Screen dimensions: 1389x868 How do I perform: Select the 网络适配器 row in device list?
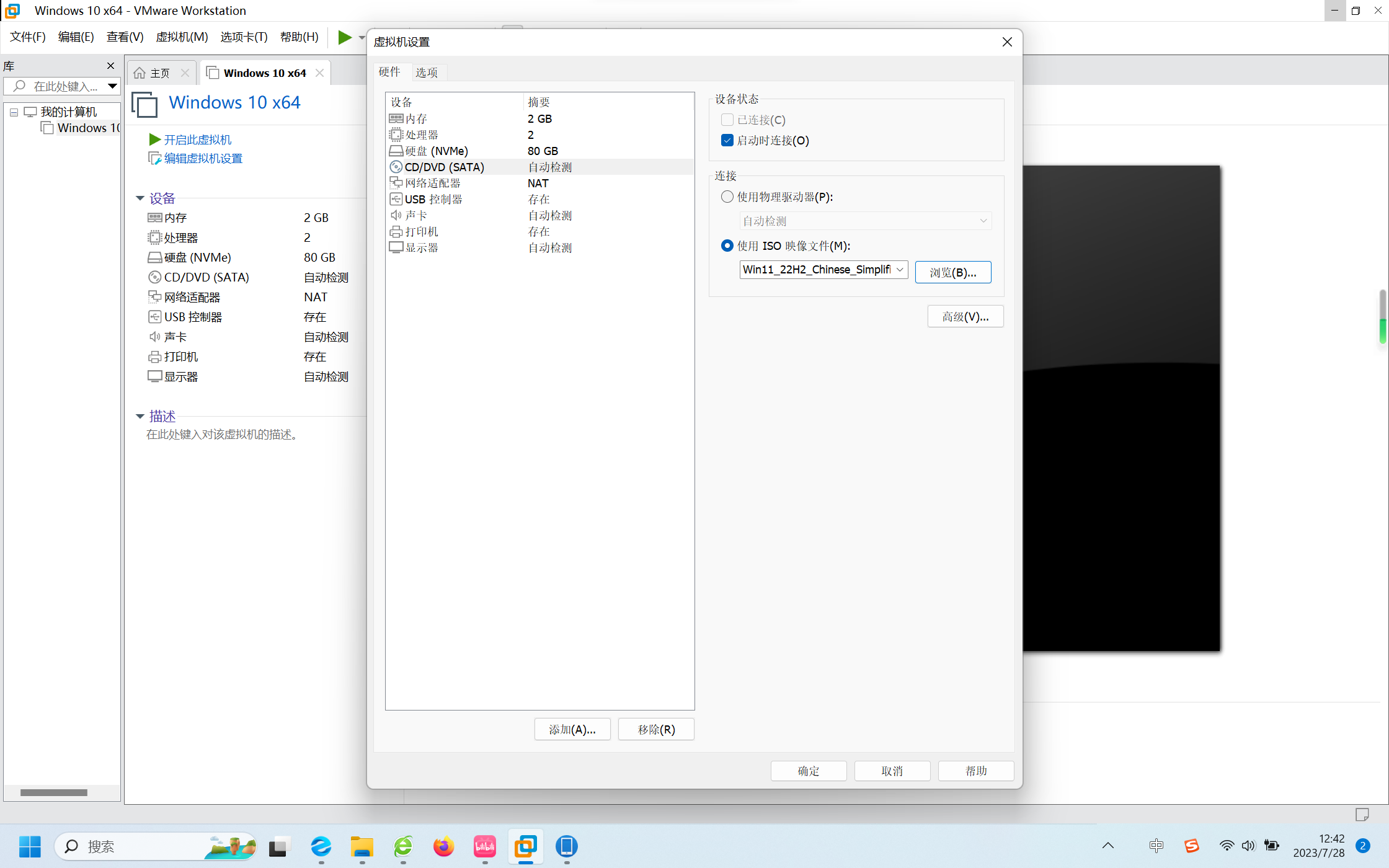tap(432, 183)
